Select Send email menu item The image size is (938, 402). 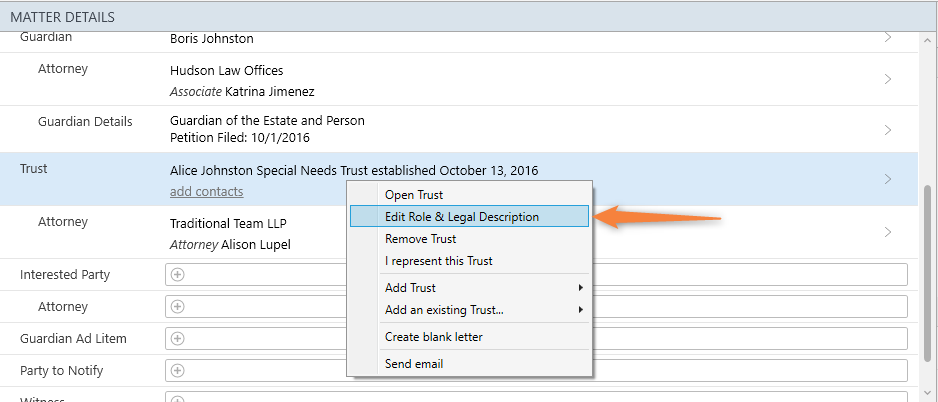(470, 364)
